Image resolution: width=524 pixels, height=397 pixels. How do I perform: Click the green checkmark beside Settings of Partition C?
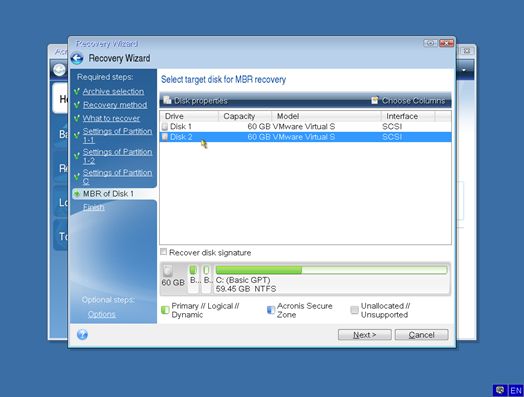point(77,176)
